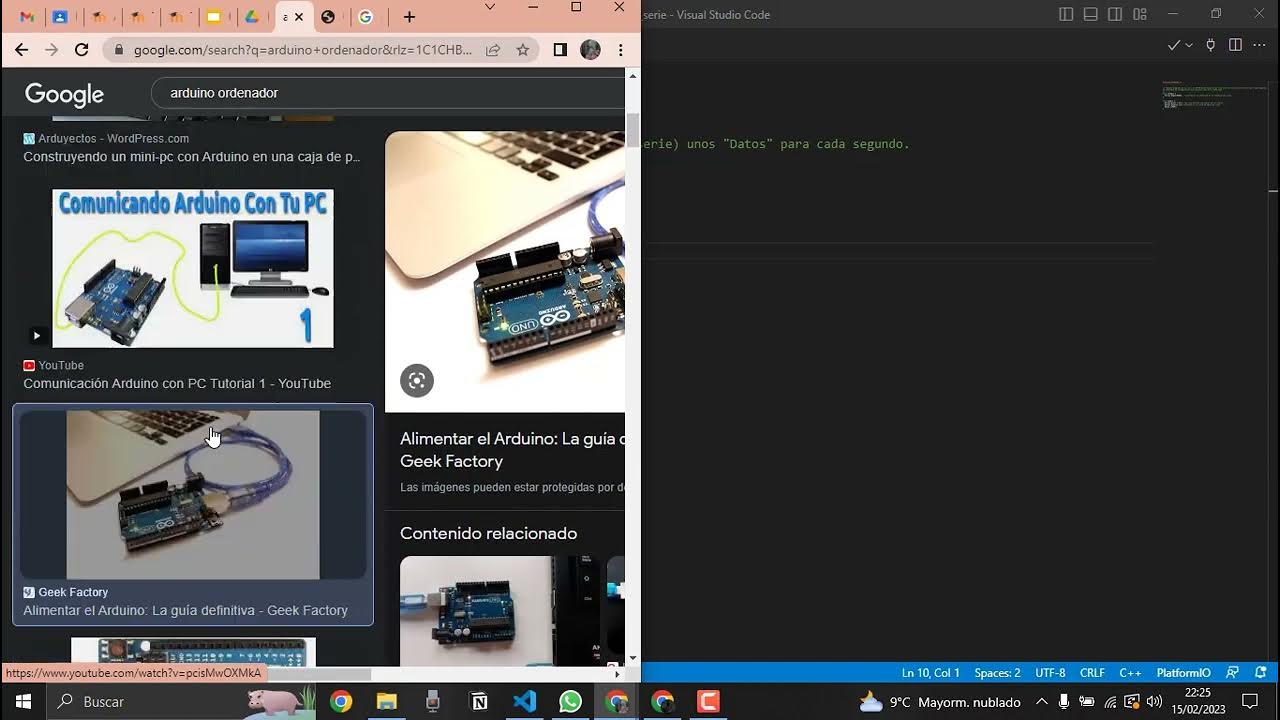Go forward in Chrome
This screenshot has height=720, width=1280.
pos(52,50)
